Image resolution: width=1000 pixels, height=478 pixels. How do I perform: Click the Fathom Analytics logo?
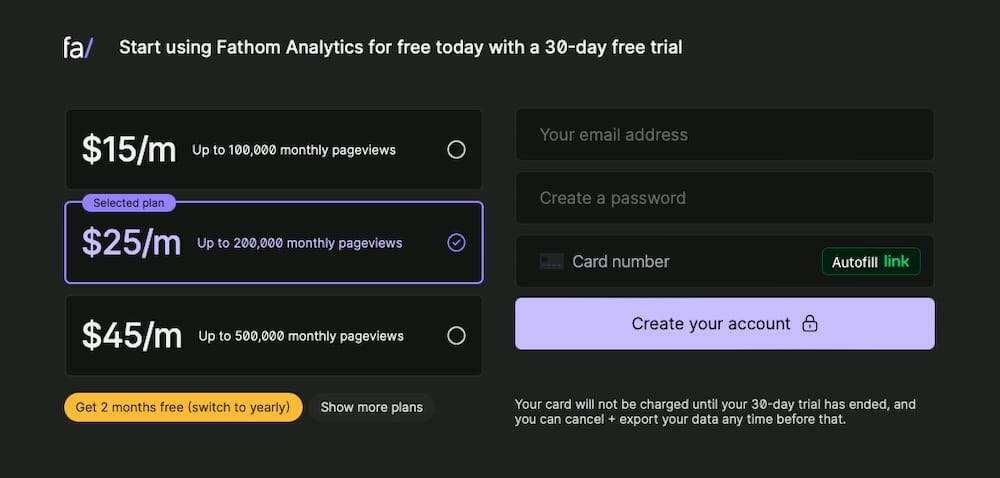(78, 47)
